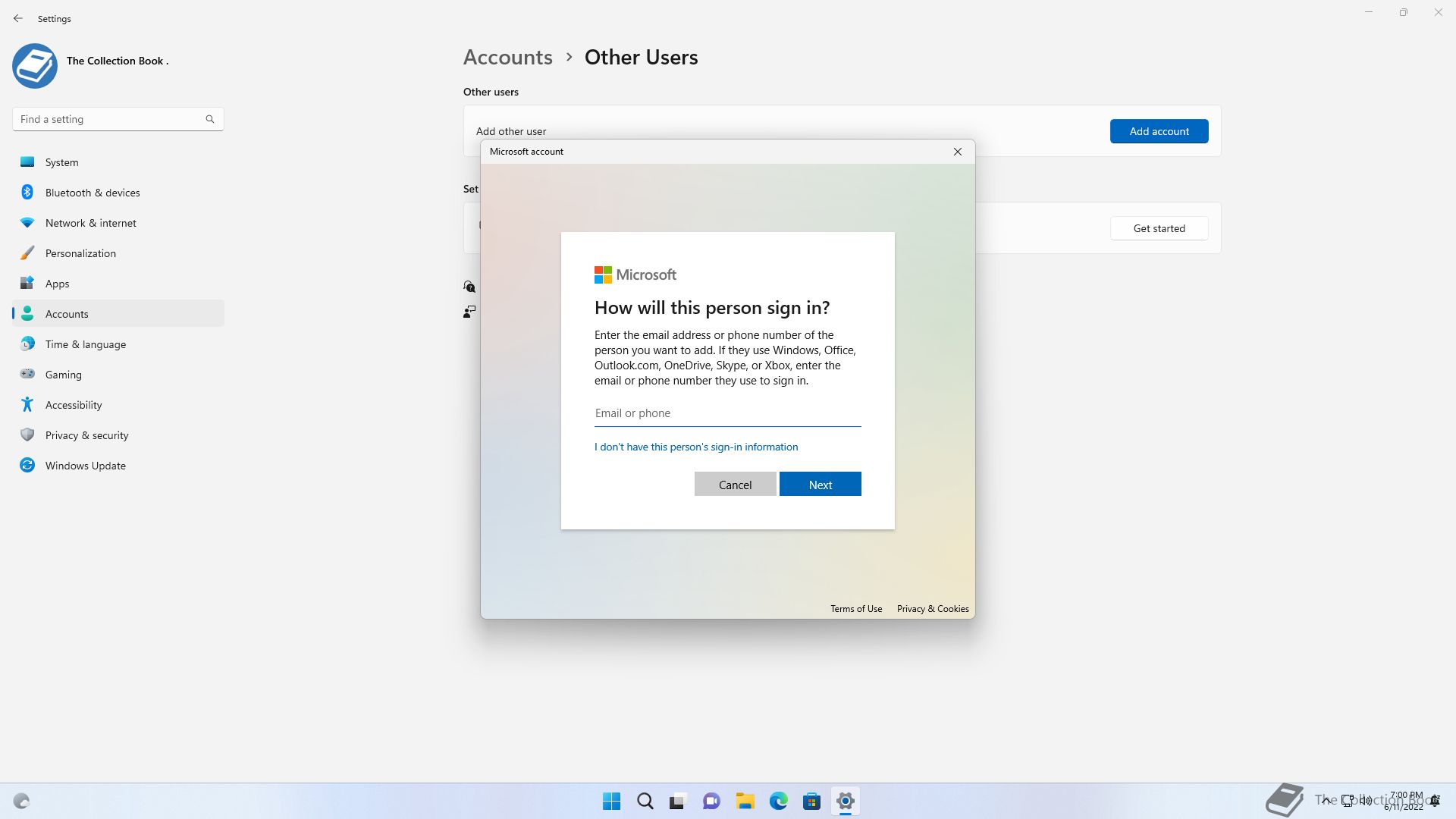Screen dimensions: 1456x819
Task: Open Bluetooth & devices icon
Action: click(27, 192)
